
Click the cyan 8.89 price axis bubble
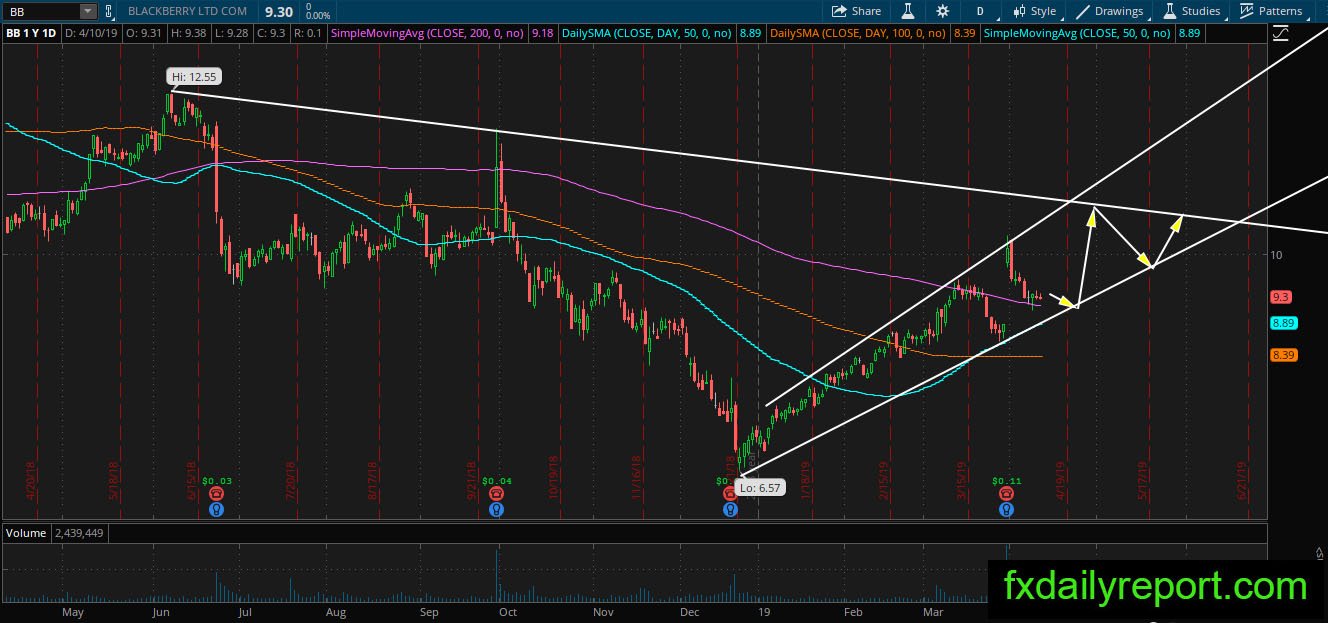1283,323
